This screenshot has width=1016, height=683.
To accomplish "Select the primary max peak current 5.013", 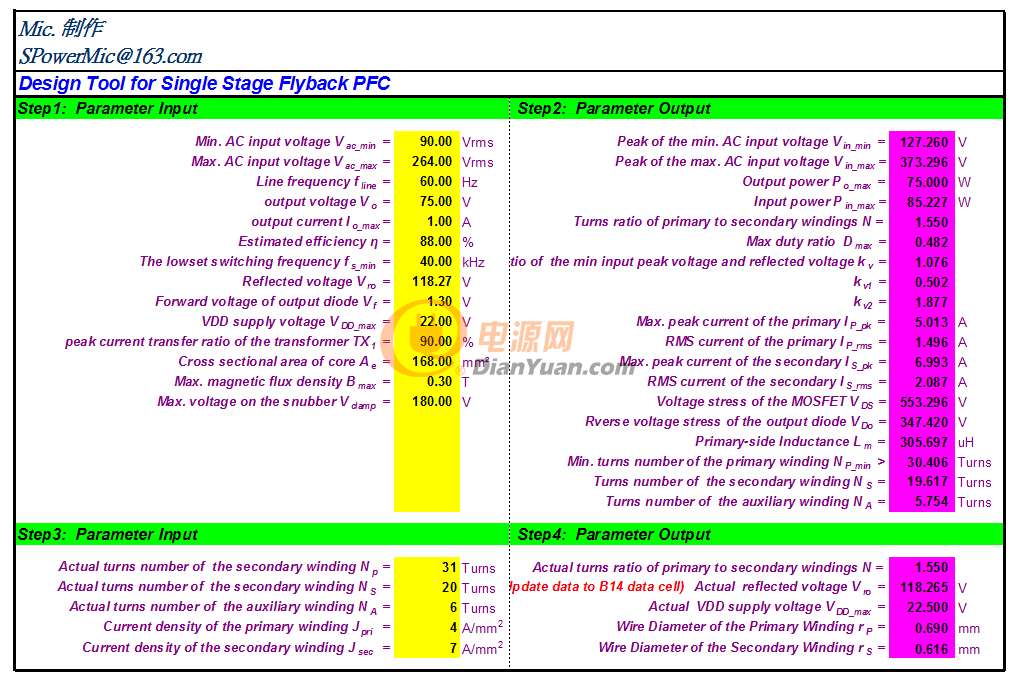I will point(921,323).
